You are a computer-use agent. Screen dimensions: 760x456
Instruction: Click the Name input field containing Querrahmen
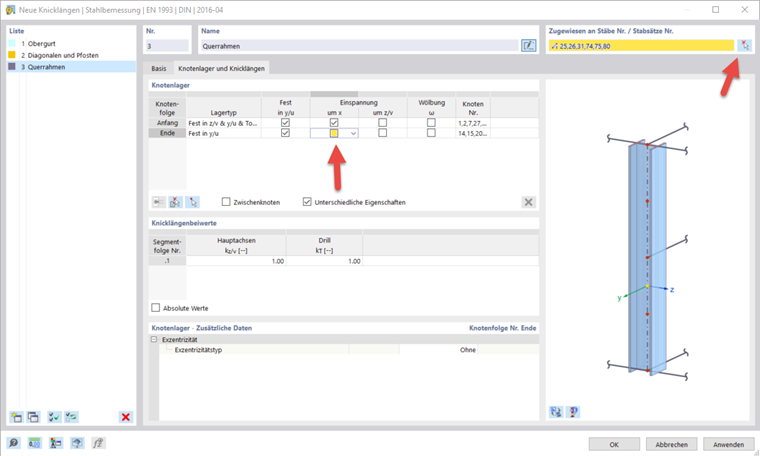[x=359, y=46]
